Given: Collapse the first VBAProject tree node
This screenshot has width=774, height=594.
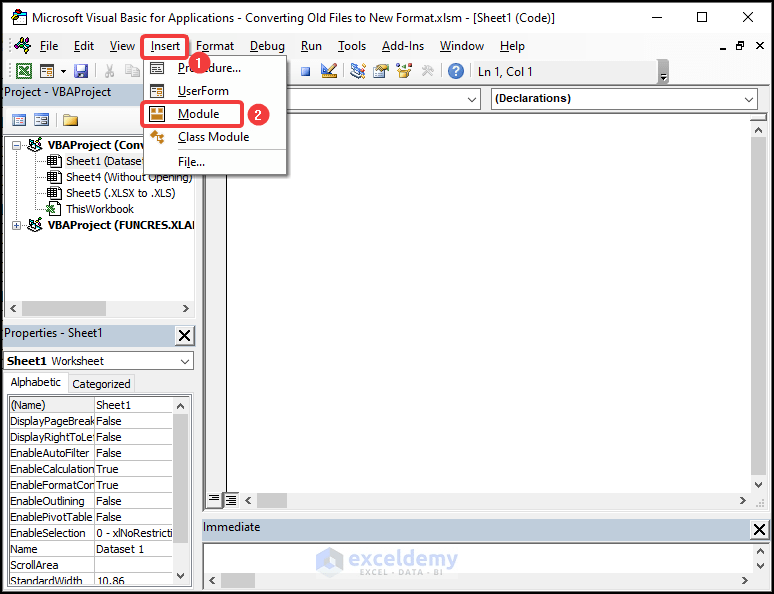Looking at the screenshot, I should pos(17,145).
